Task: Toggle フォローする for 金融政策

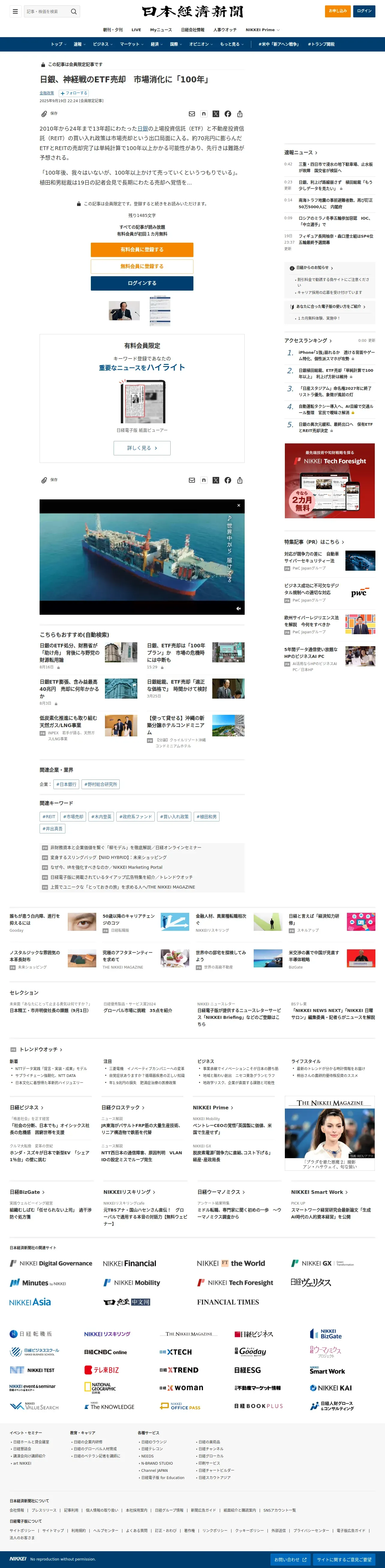Action: 74,93
